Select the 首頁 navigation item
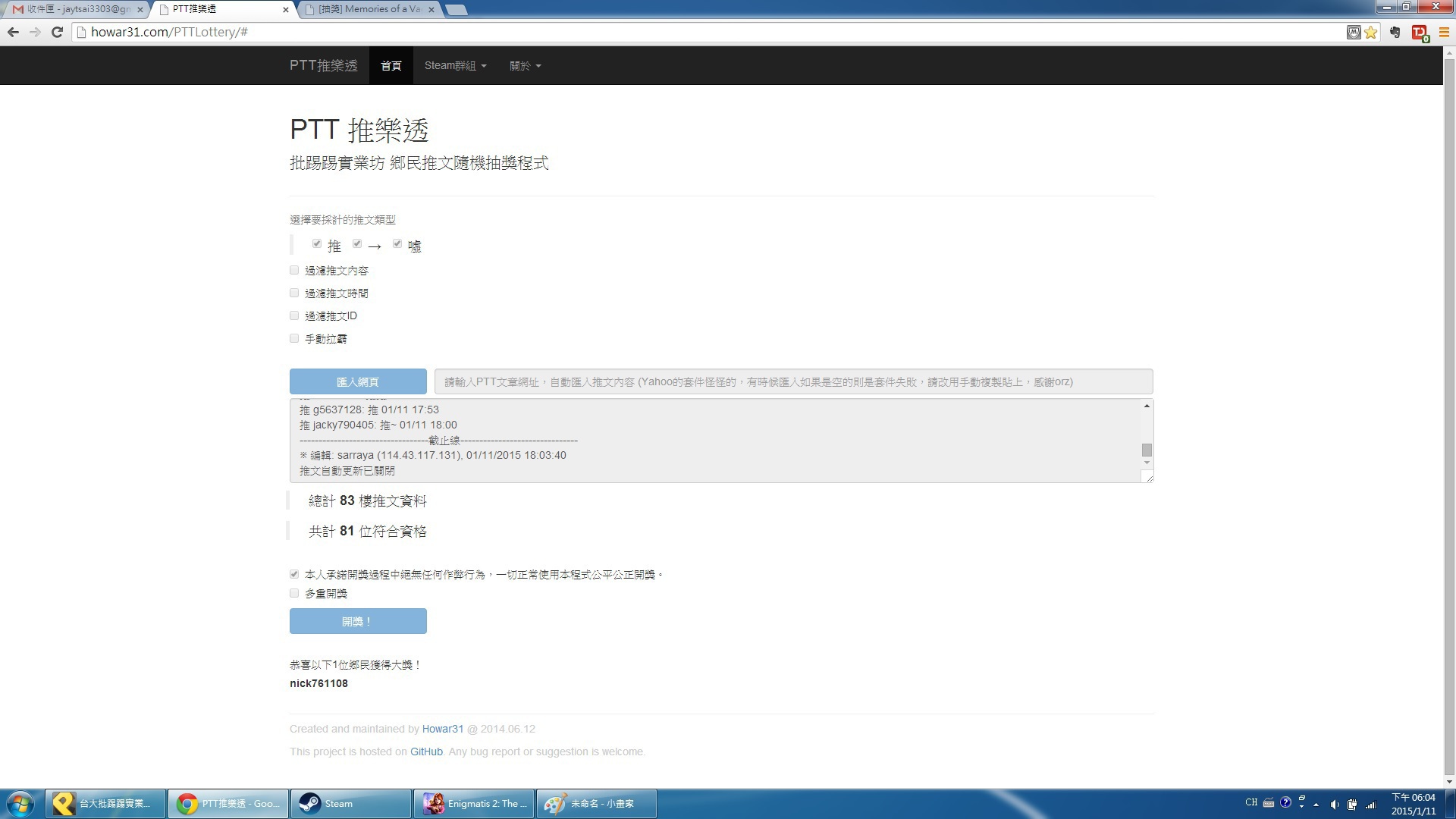The height and width of the screenshot is (819, 1456). (x=391, y=65)
